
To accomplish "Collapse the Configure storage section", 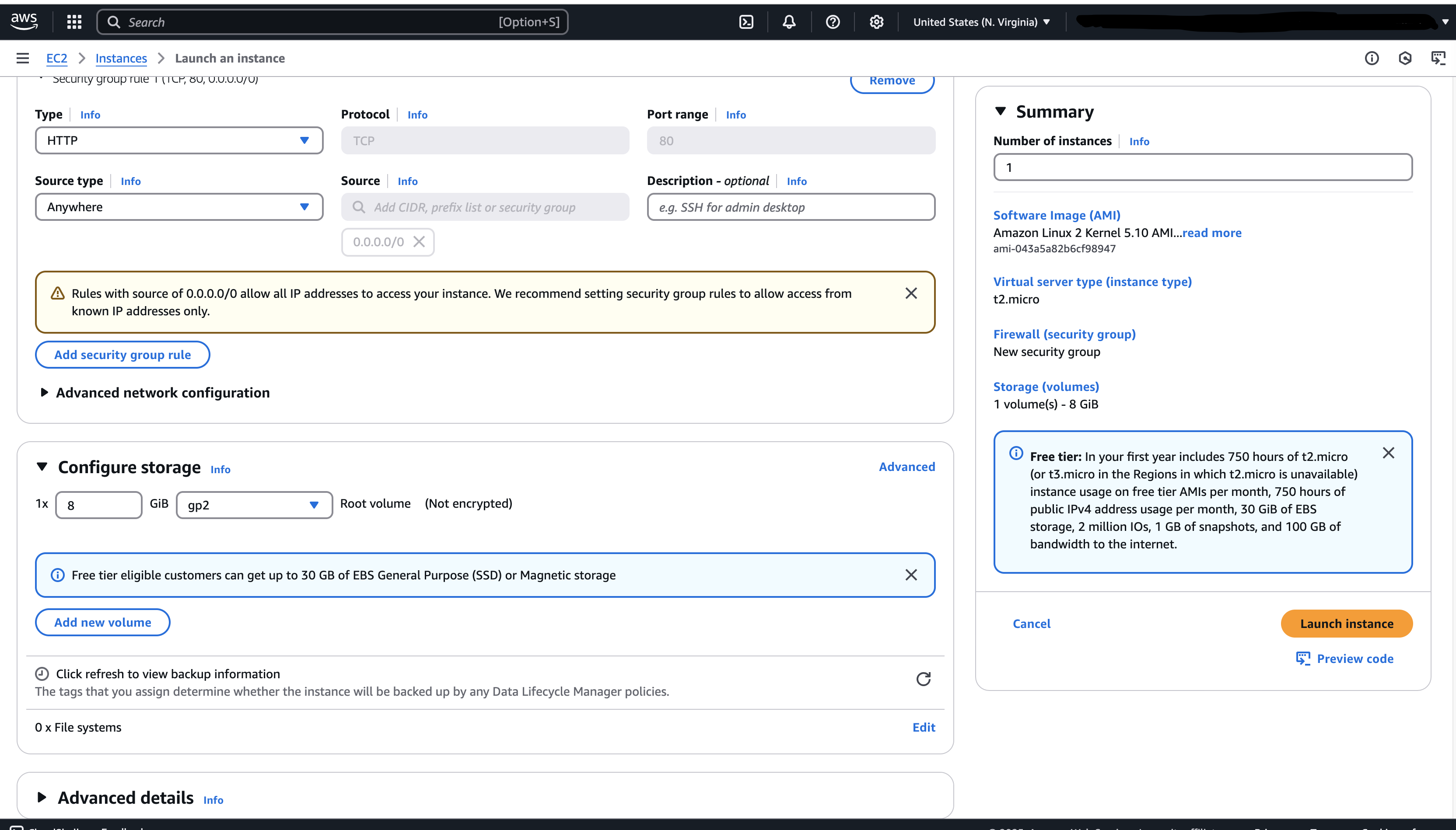I will [42, 466].
